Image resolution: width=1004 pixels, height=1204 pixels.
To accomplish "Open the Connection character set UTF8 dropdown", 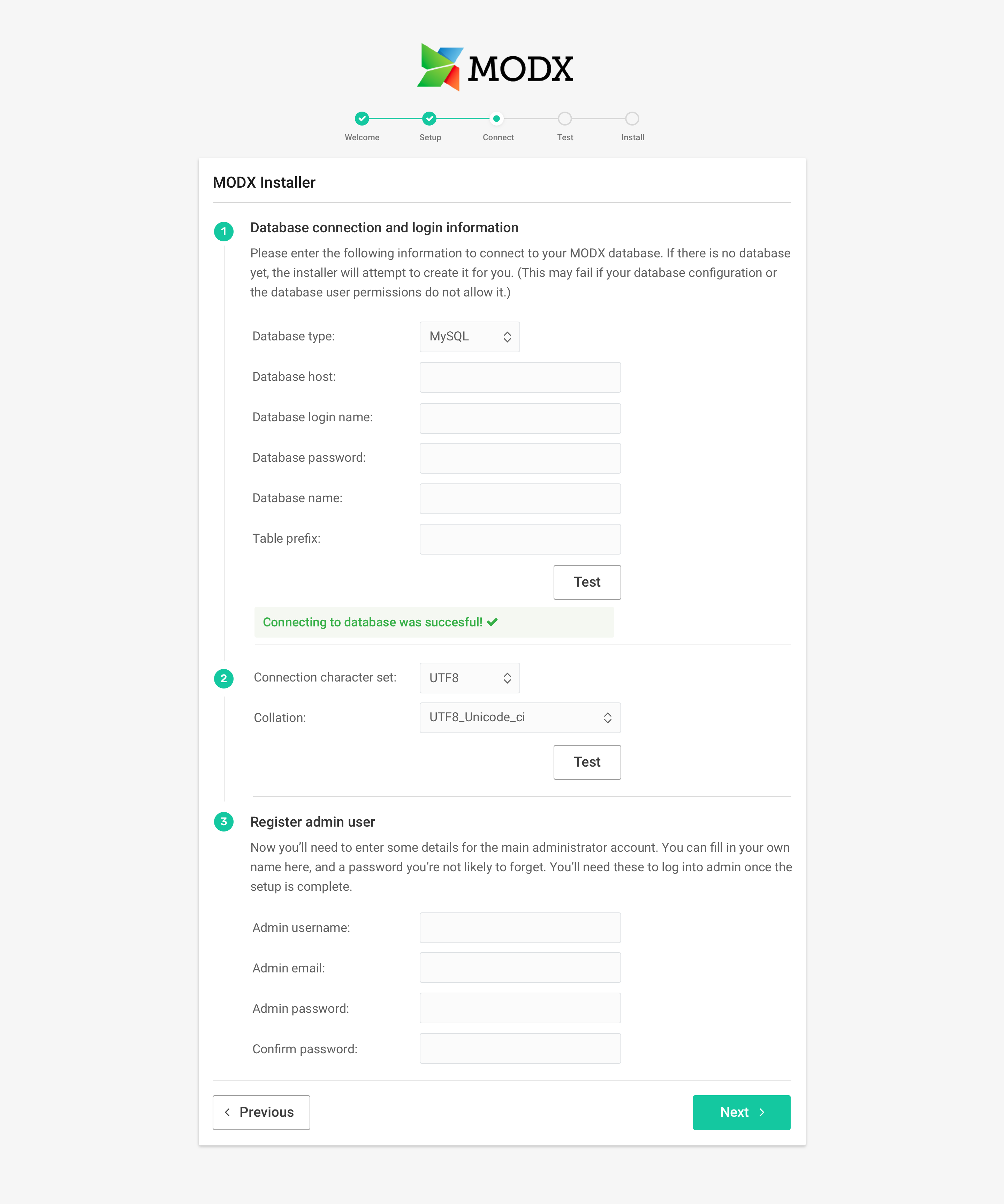I will tap(470, 678).
